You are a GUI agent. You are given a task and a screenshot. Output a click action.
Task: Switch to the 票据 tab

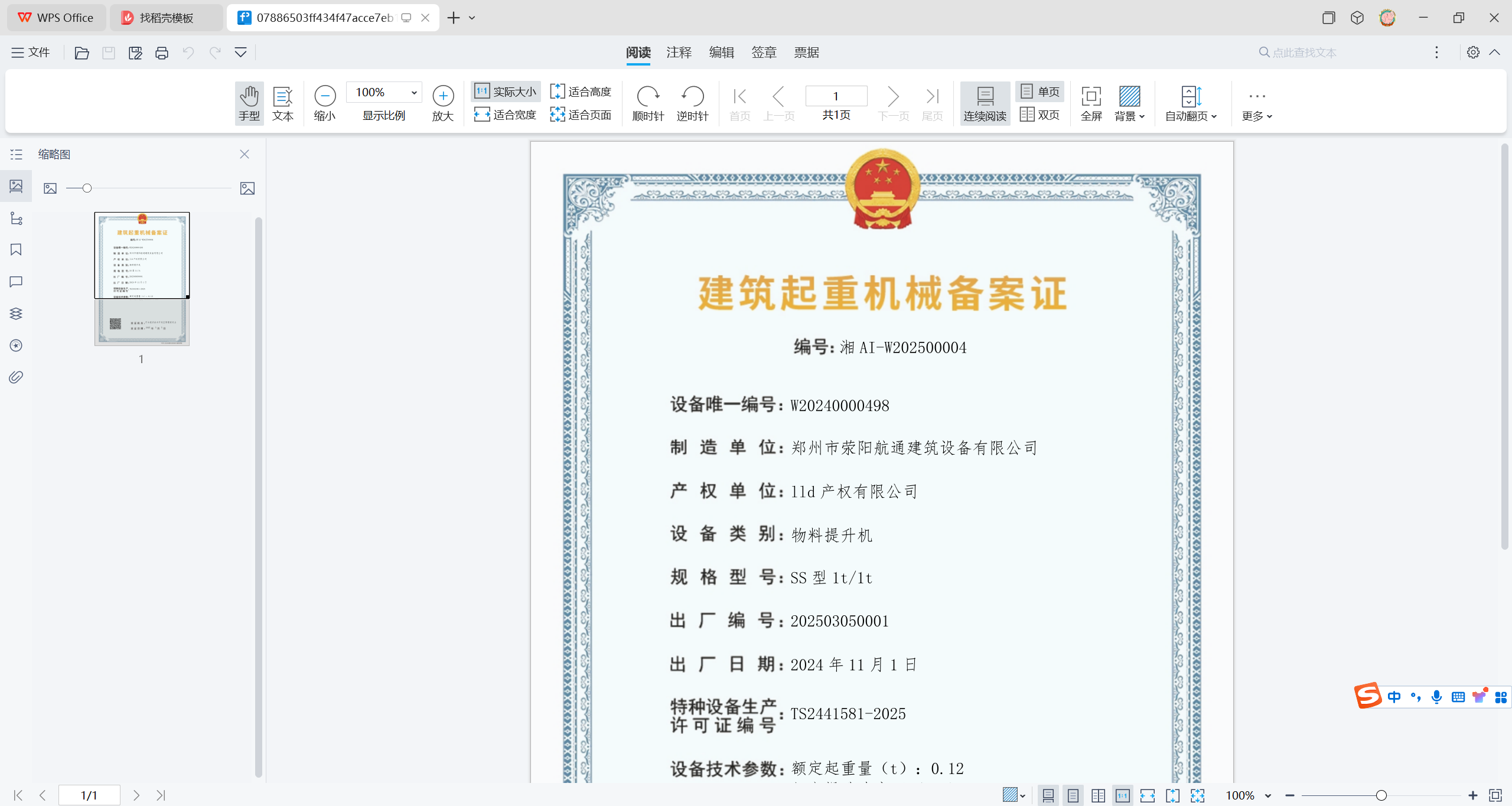(807, 53)
